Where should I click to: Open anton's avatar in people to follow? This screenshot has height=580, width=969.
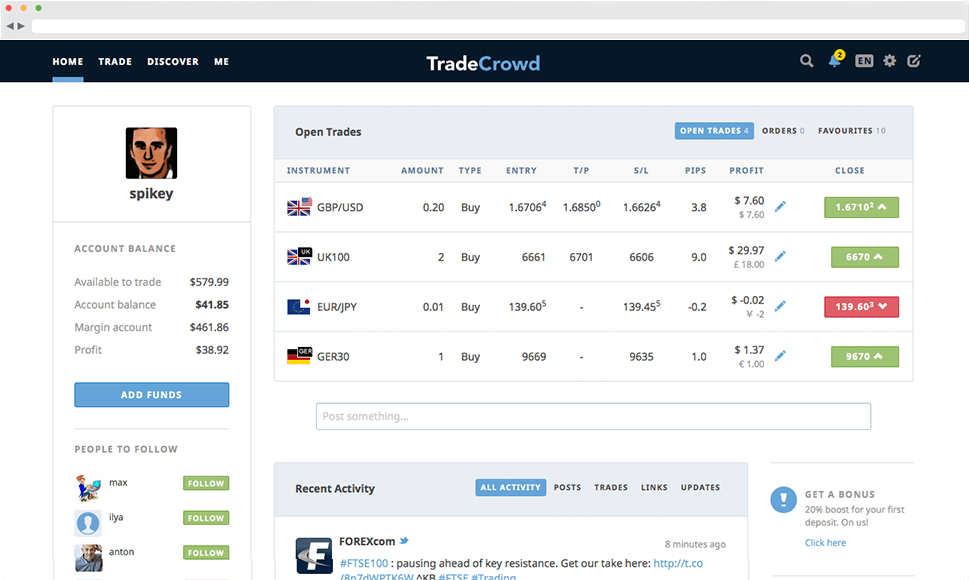[88, 558]
